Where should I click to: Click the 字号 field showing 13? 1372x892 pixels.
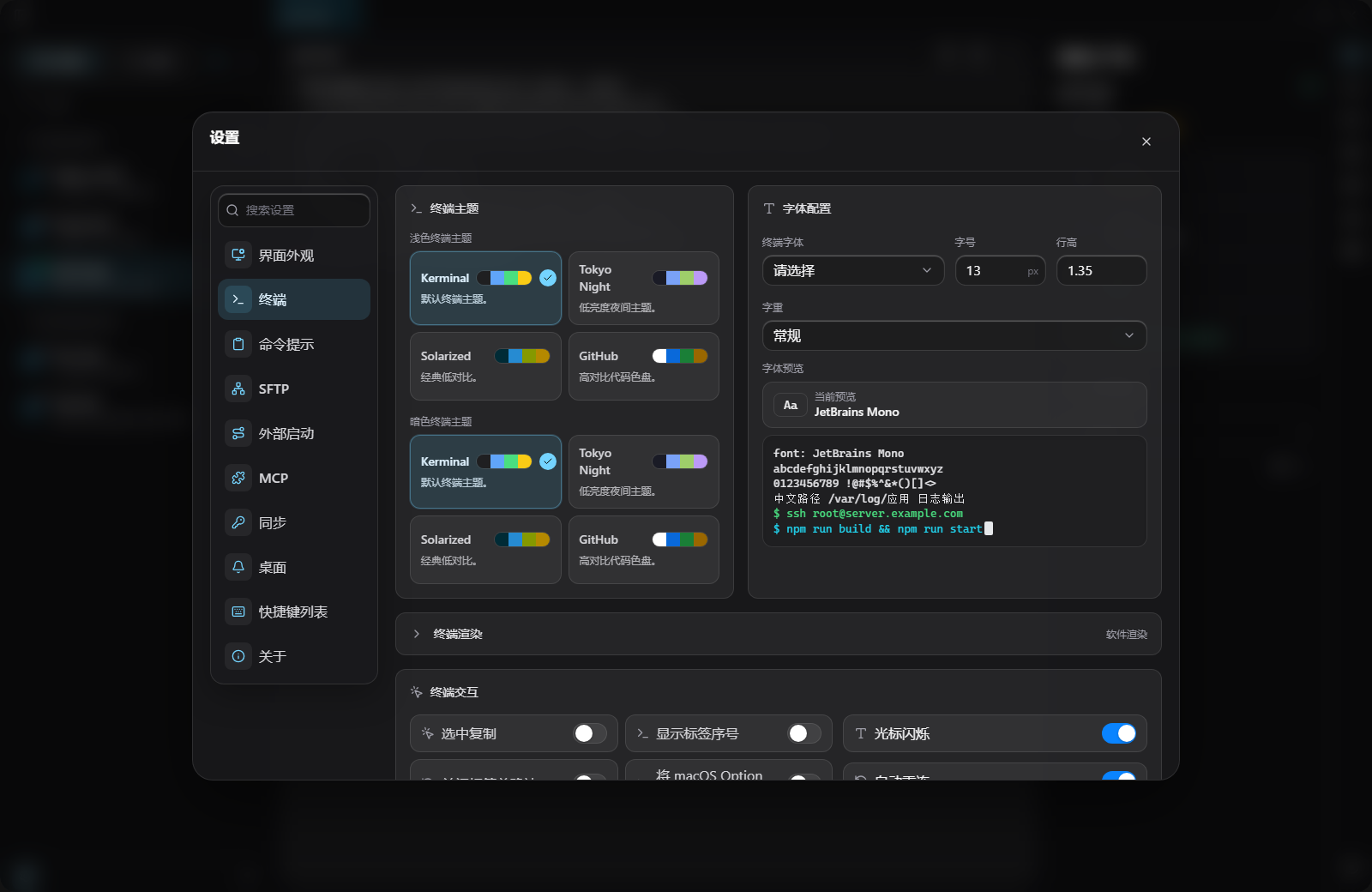(x=1000, y=270)
